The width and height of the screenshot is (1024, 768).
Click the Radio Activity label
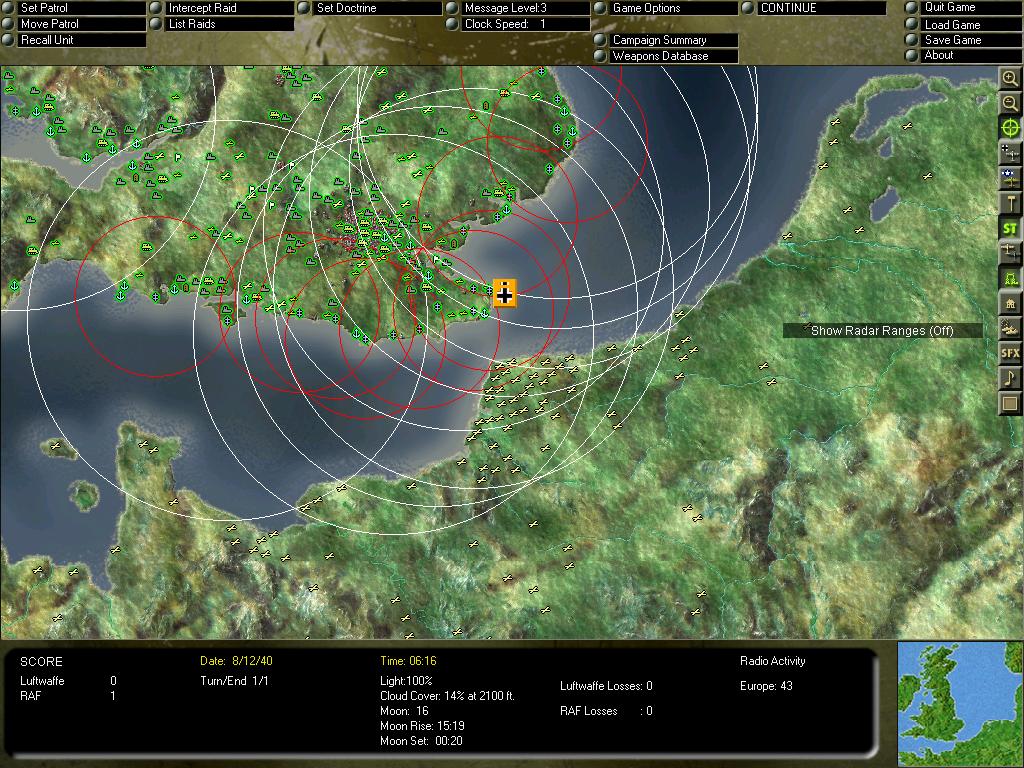(773, 661)
